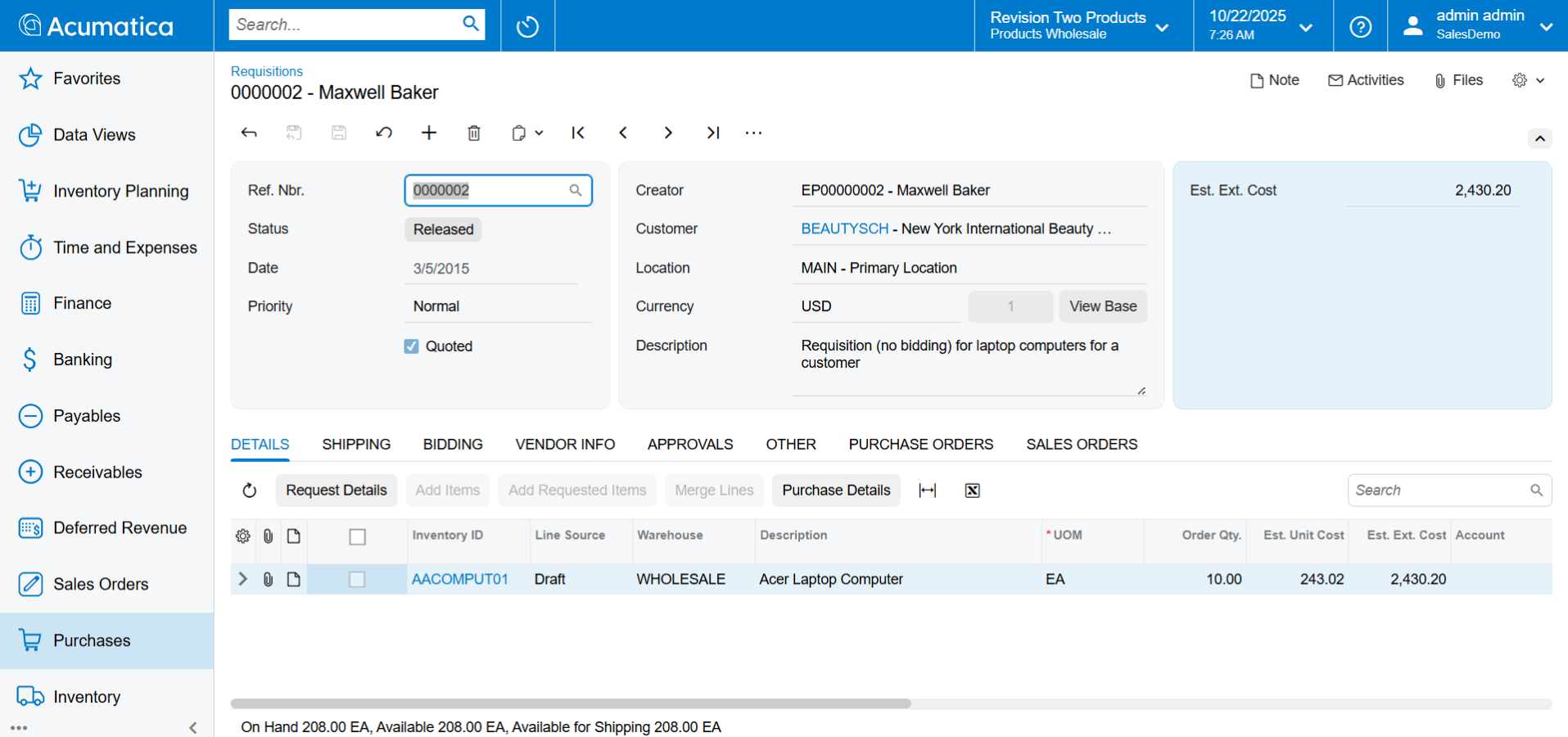Click the Delete trash icon in toolbar
This screenshot has height=737, width=1568.
click(473, 133)
